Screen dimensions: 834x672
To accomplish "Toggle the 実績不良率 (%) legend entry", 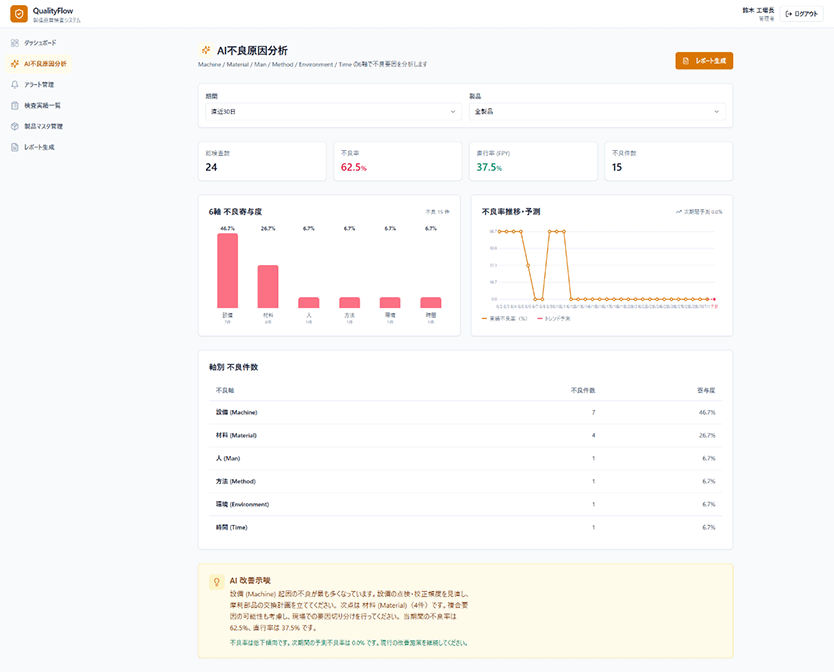I will click(x=504, y=319).
